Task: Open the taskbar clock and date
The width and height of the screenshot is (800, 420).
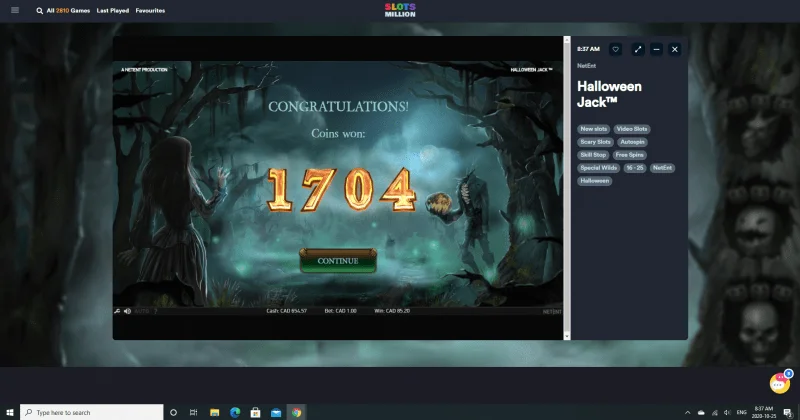Action: tap(763, 412)
